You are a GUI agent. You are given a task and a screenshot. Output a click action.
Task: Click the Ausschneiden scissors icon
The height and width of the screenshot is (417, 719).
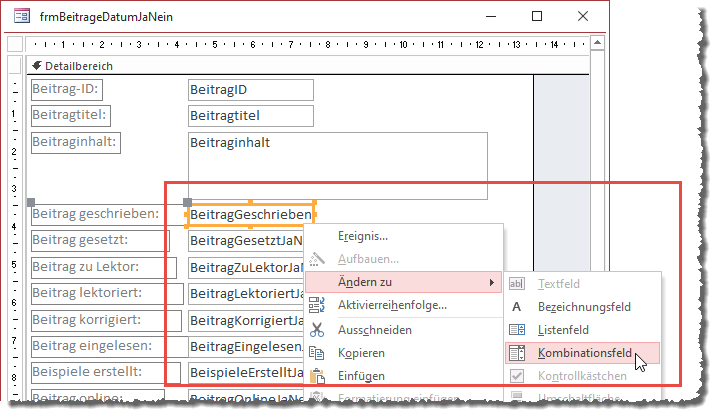[317, 330]
